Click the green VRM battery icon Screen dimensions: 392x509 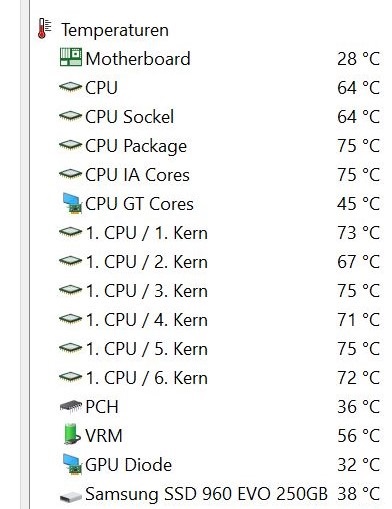[72, 434]
